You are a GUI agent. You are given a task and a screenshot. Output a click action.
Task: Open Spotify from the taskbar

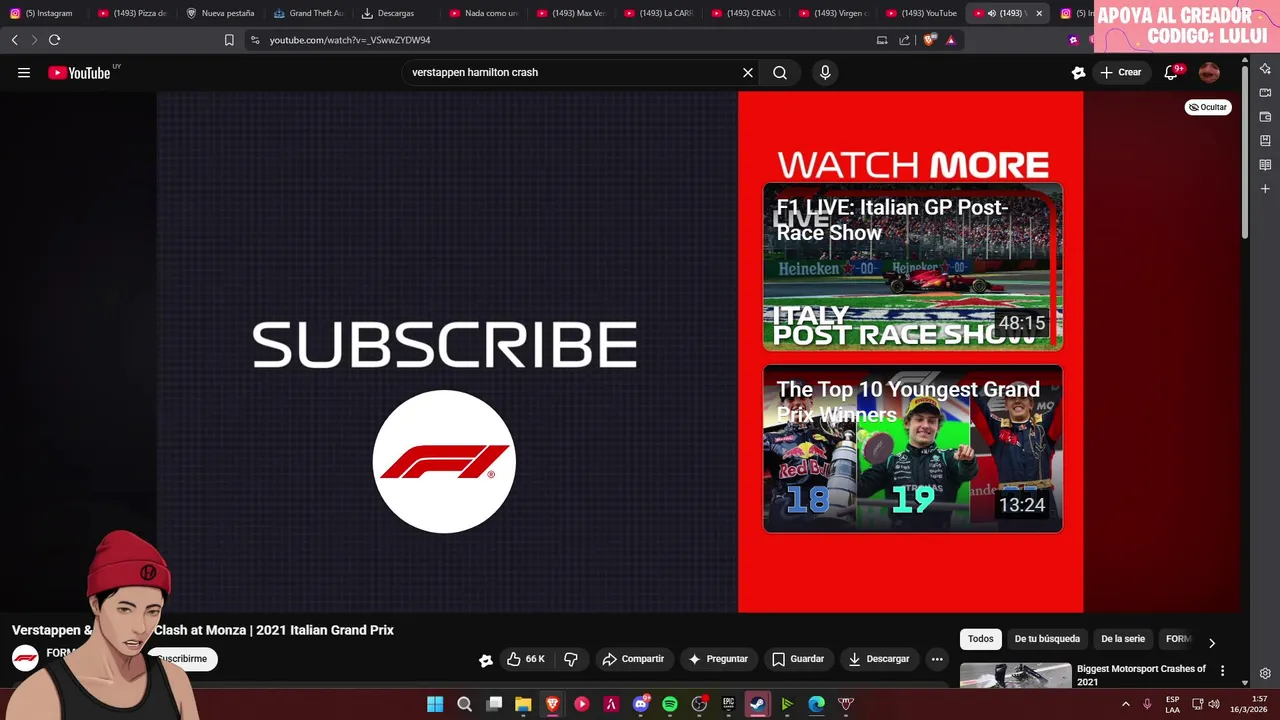[x=670, y=704]
